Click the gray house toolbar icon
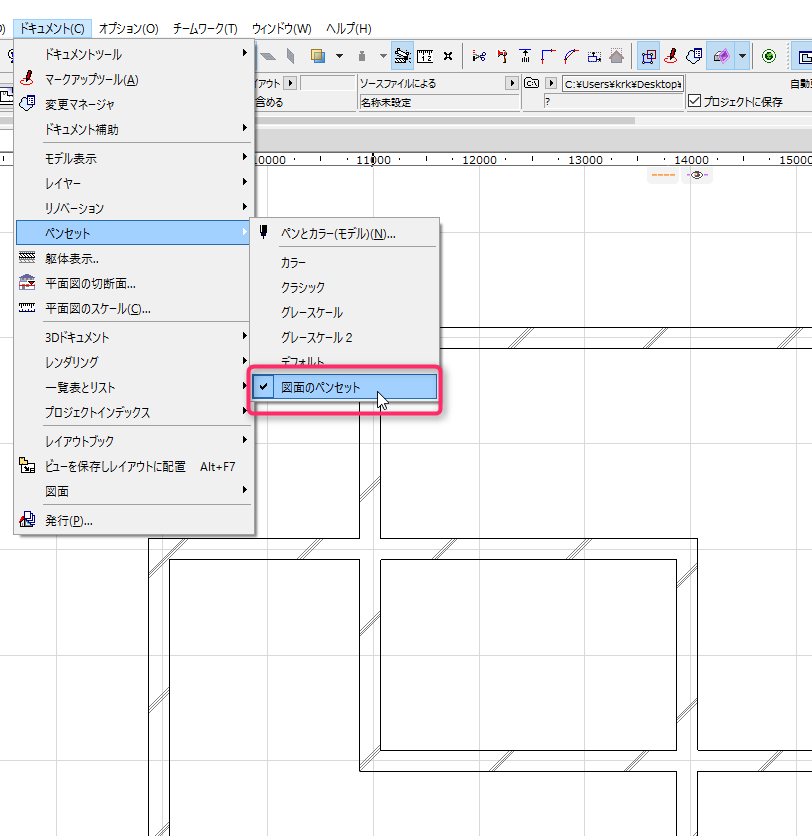812x836 pixels. coord(616,56)
